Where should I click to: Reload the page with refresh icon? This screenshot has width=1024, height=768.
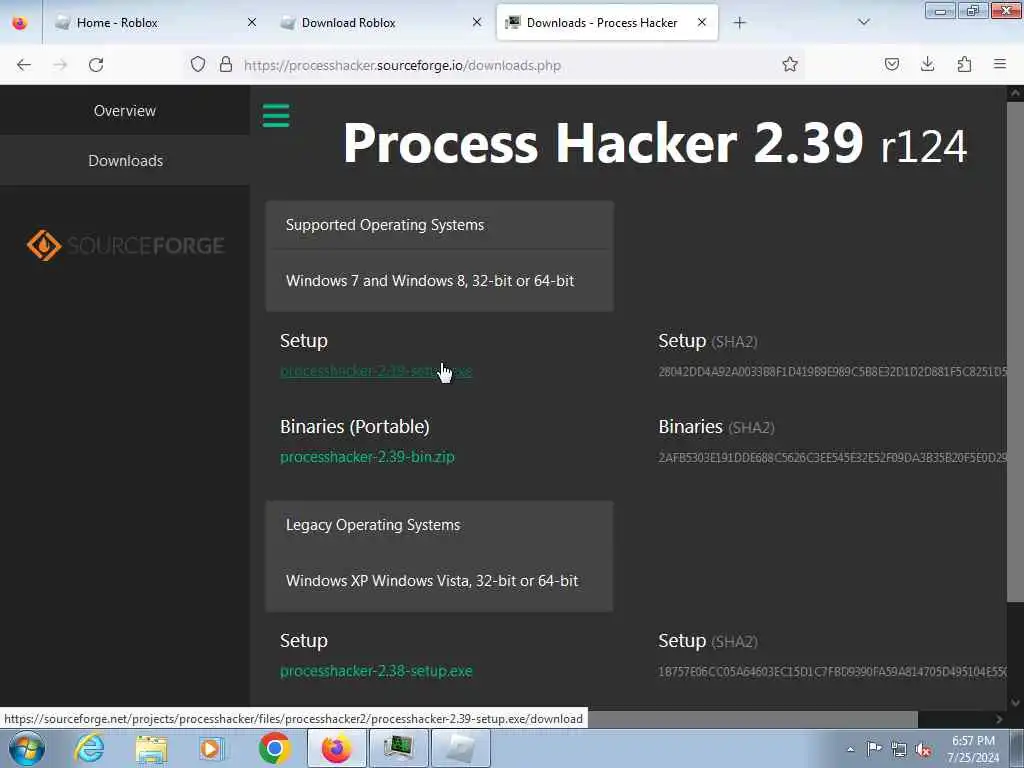click(96, 65)
